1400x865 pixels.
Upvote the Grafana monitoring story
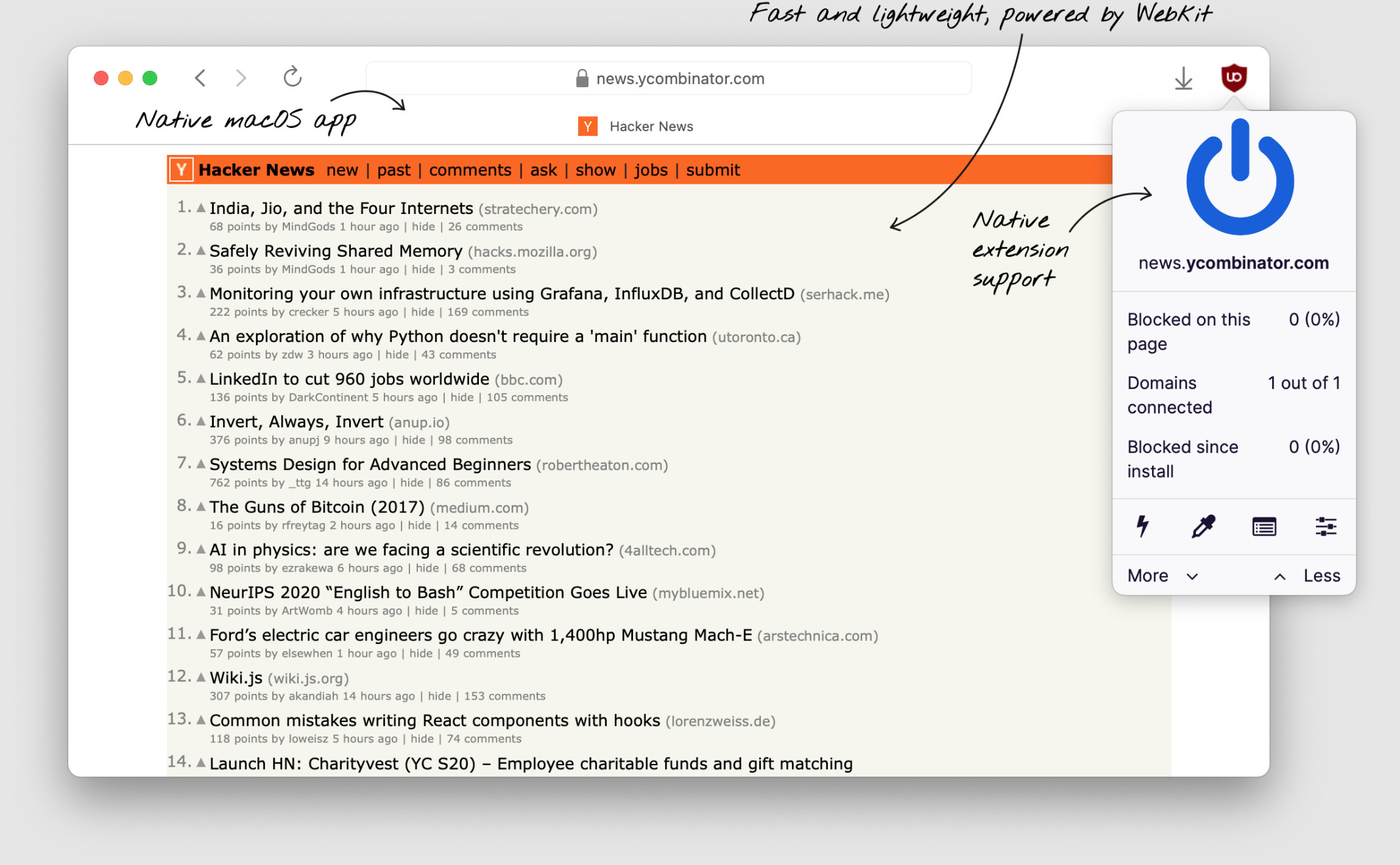point(201,293)
